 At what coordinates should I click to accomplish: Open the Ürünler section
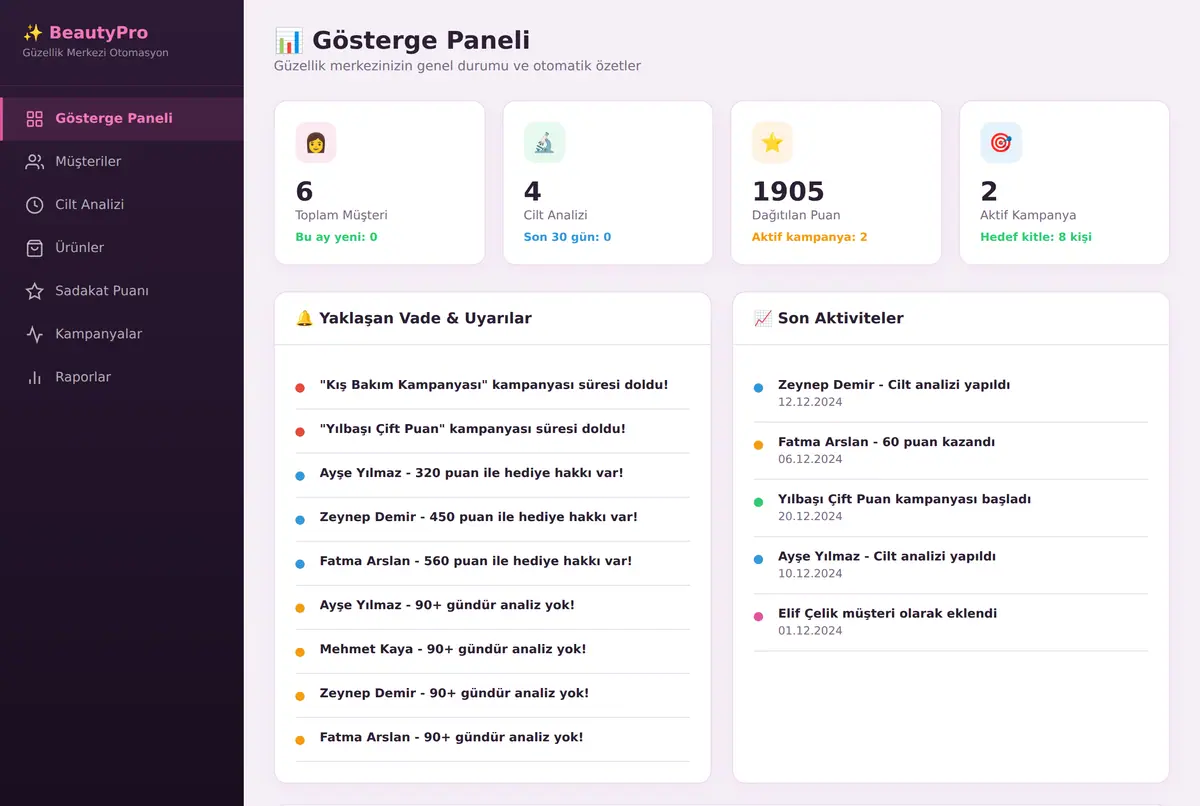122,248
